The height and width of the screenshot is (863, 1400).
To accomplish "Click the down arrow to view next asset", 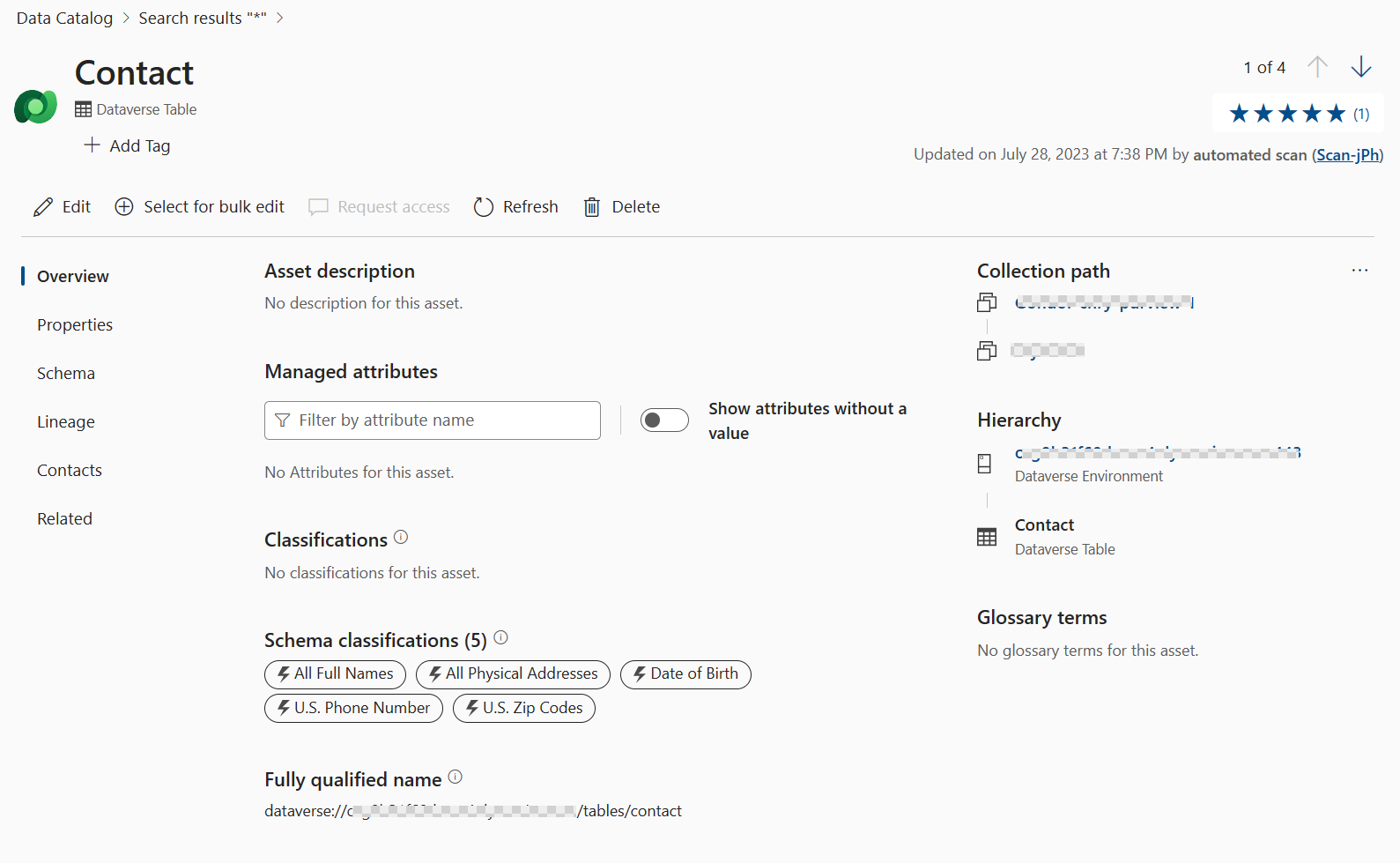I will [1361, 66].
